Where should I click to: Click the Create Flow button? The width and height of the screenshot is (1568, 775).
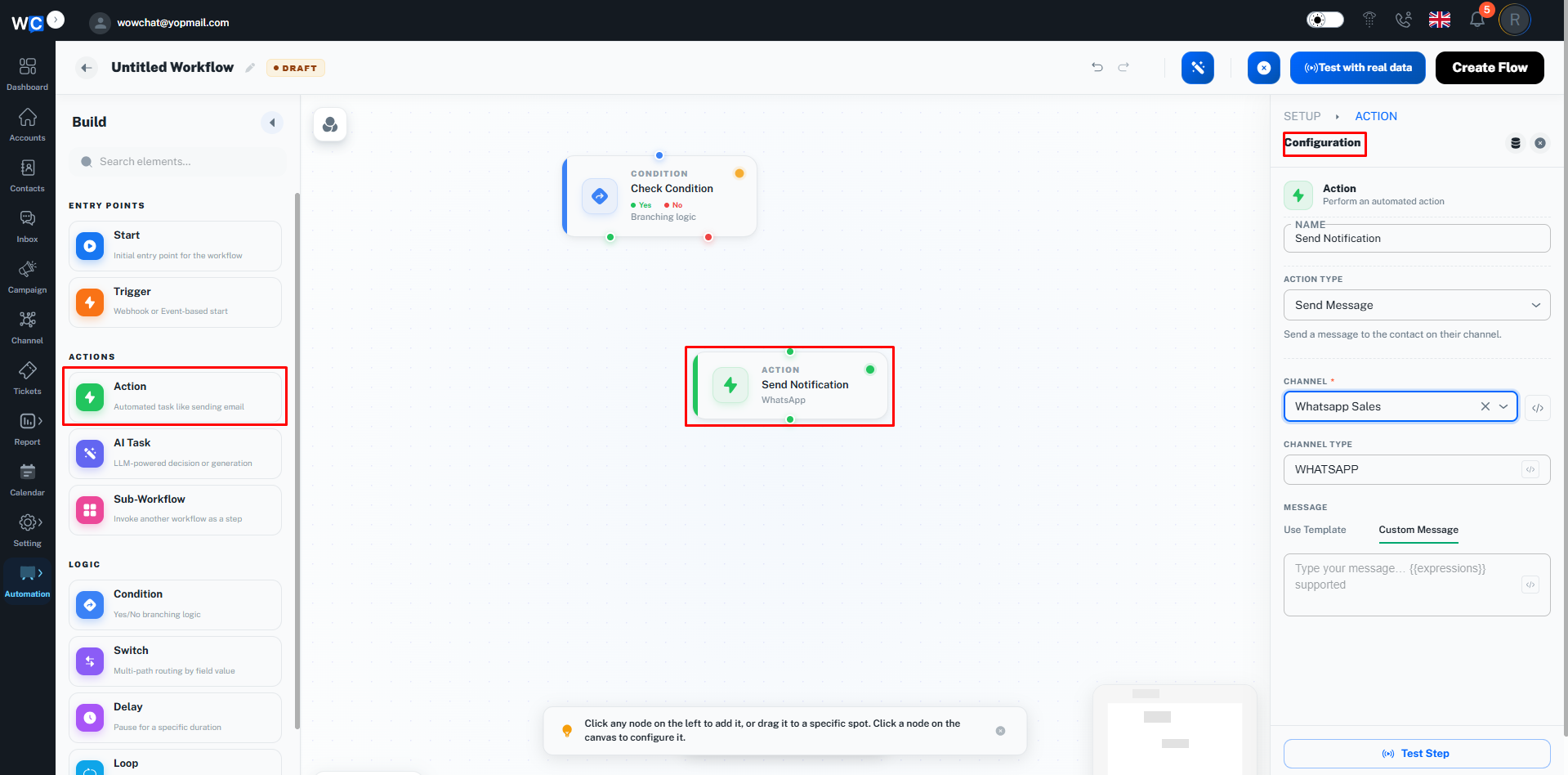(1490, 68)
